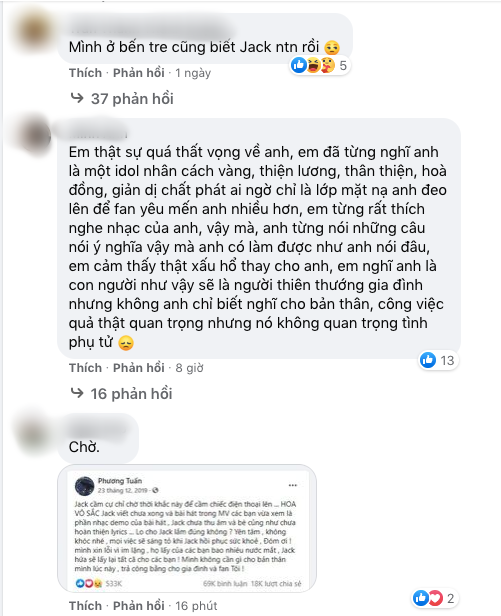The image size is (501, 616).
Task: Click Phản hồi under the Bến Tre comment
Action: tap(139, 73)
